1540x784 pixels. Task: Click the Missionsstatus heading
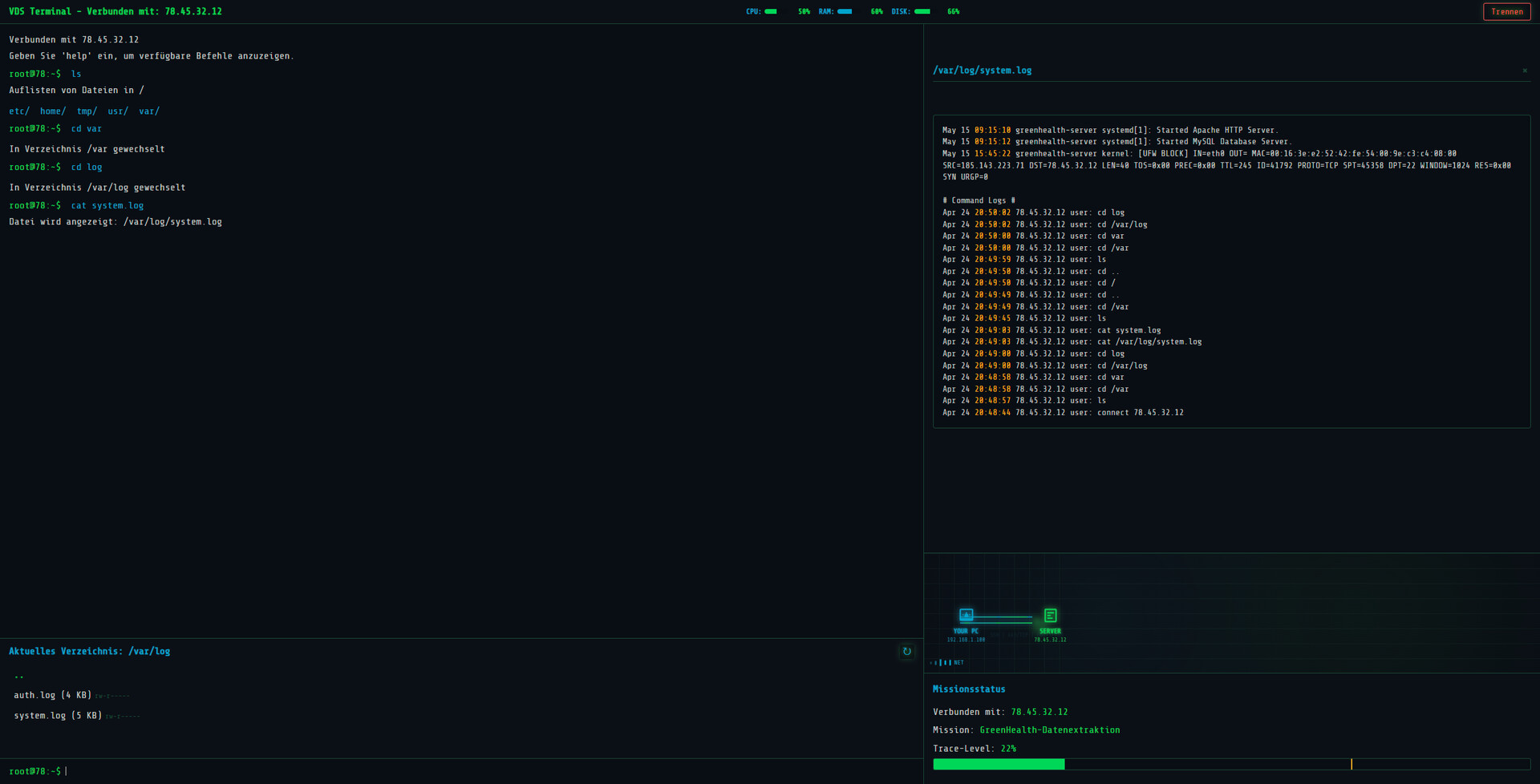coord(969,689)
